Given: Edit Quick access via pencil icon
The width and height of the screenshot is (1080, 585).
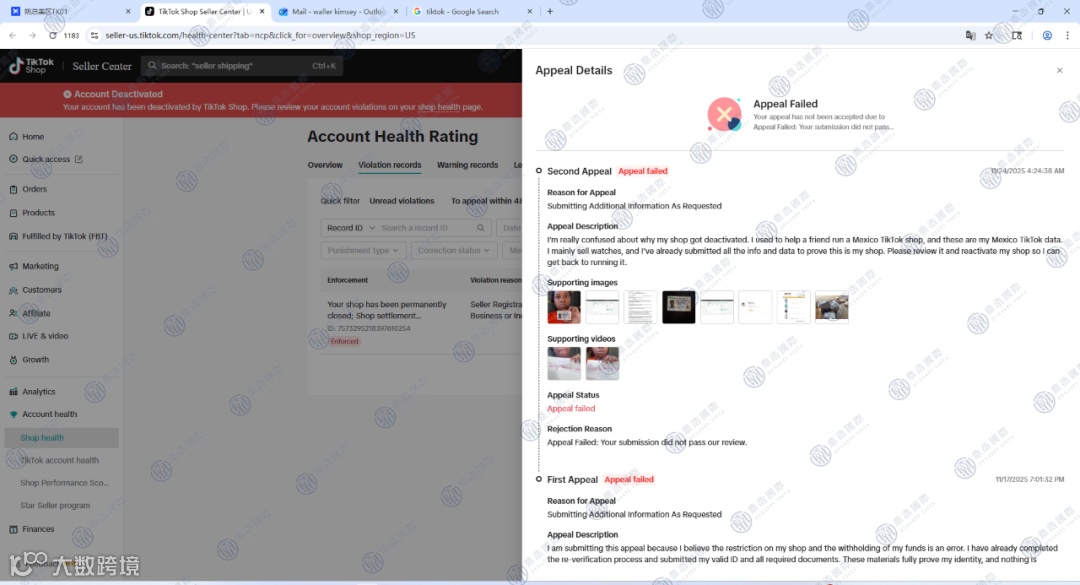Looking at the screenshot, I should [x=79, y=159].
